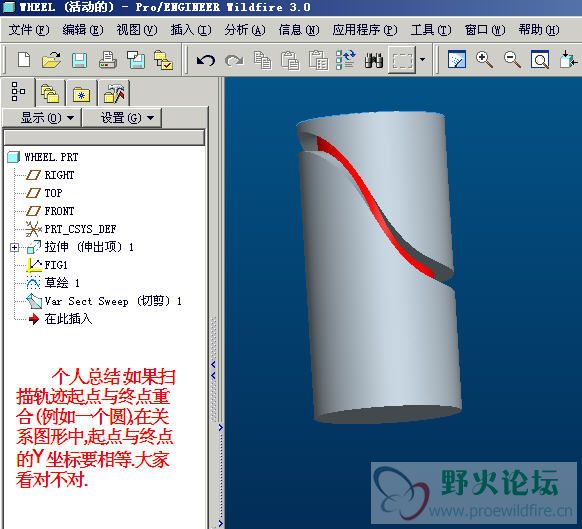Open the 信息(N) menu
Screen dimensions: 582x529
(x=299, y=30)
